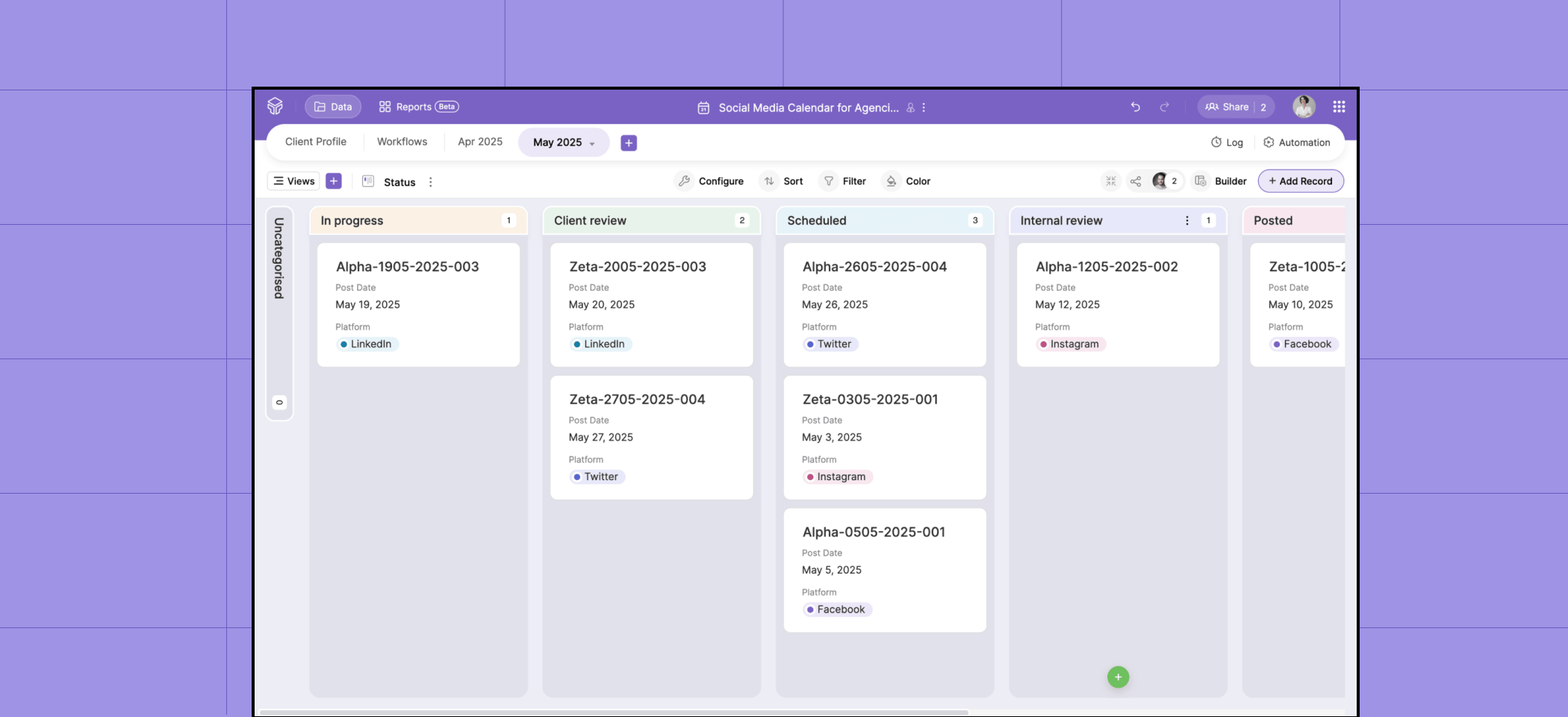The image size is (1568, 717).
Task: Click In progress column header
Action: (x=418, y=220)
